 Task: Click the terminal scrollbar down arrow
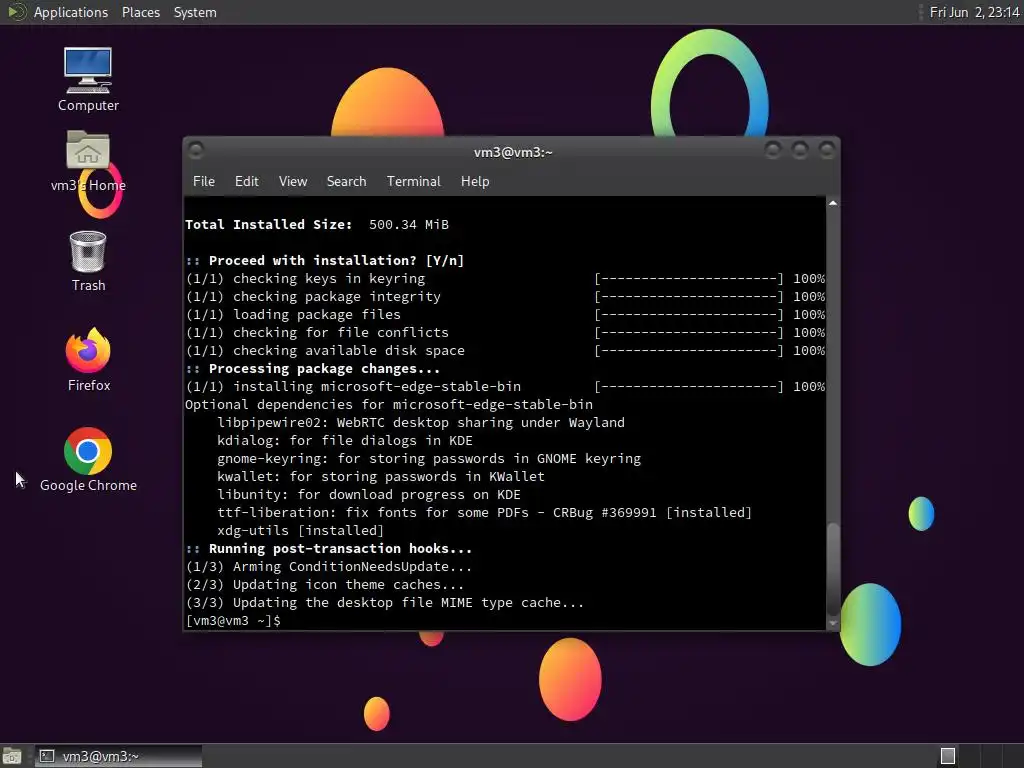point(833,624)
